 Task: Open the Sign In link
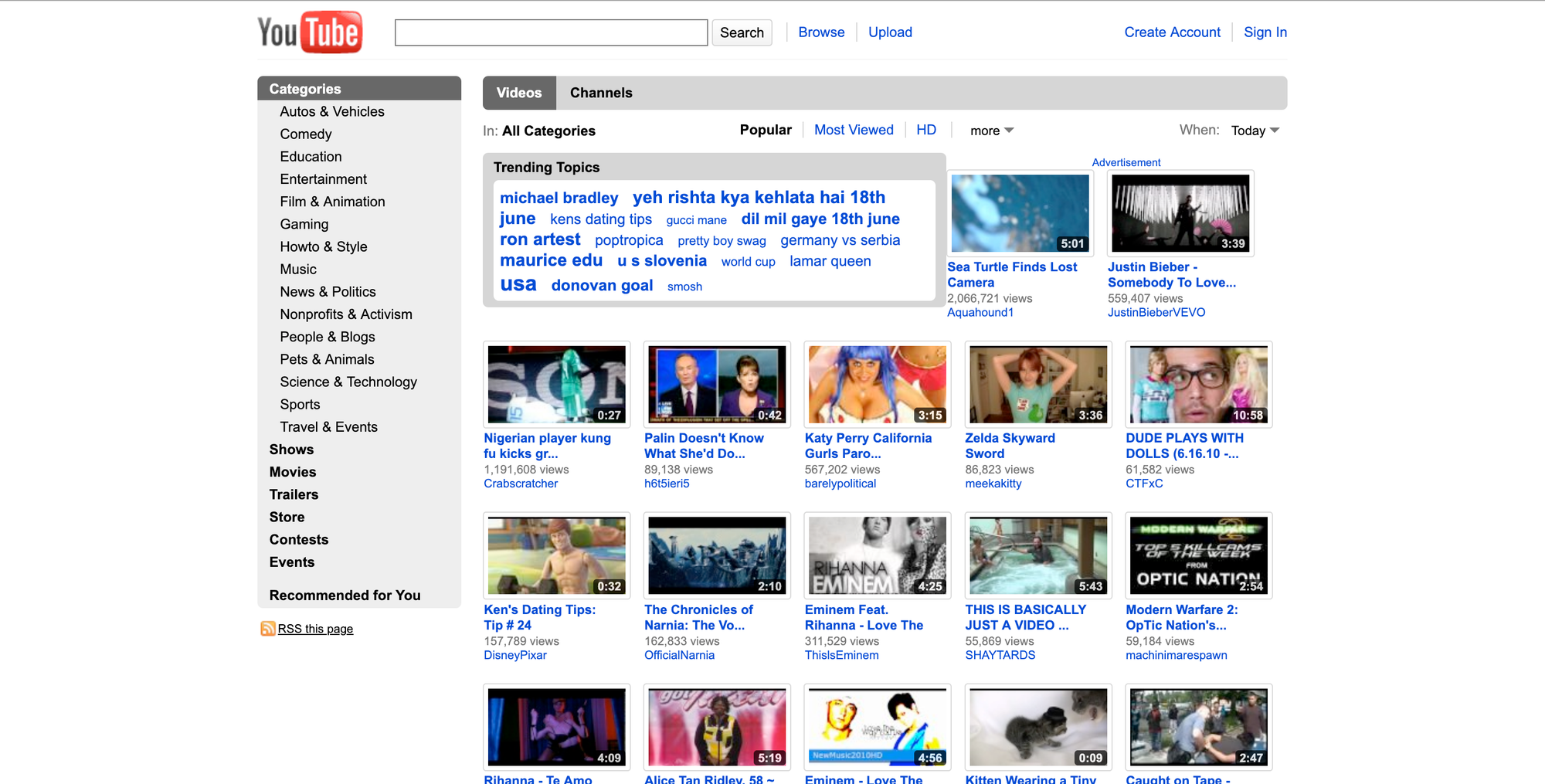(x=1265, y=32)
